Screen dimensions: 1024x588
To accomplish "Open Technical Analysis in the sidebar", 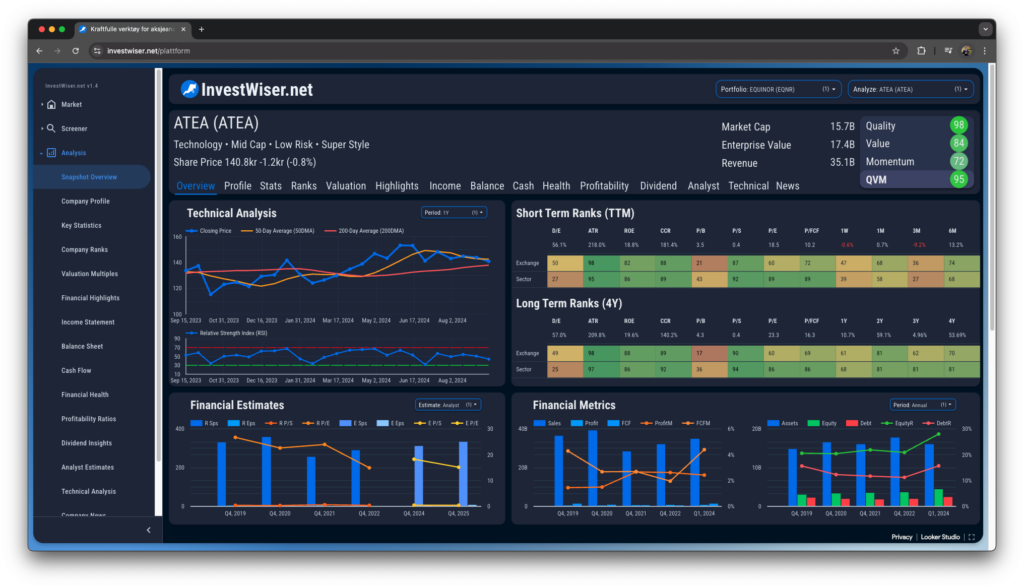I will (x=88, y=491).
